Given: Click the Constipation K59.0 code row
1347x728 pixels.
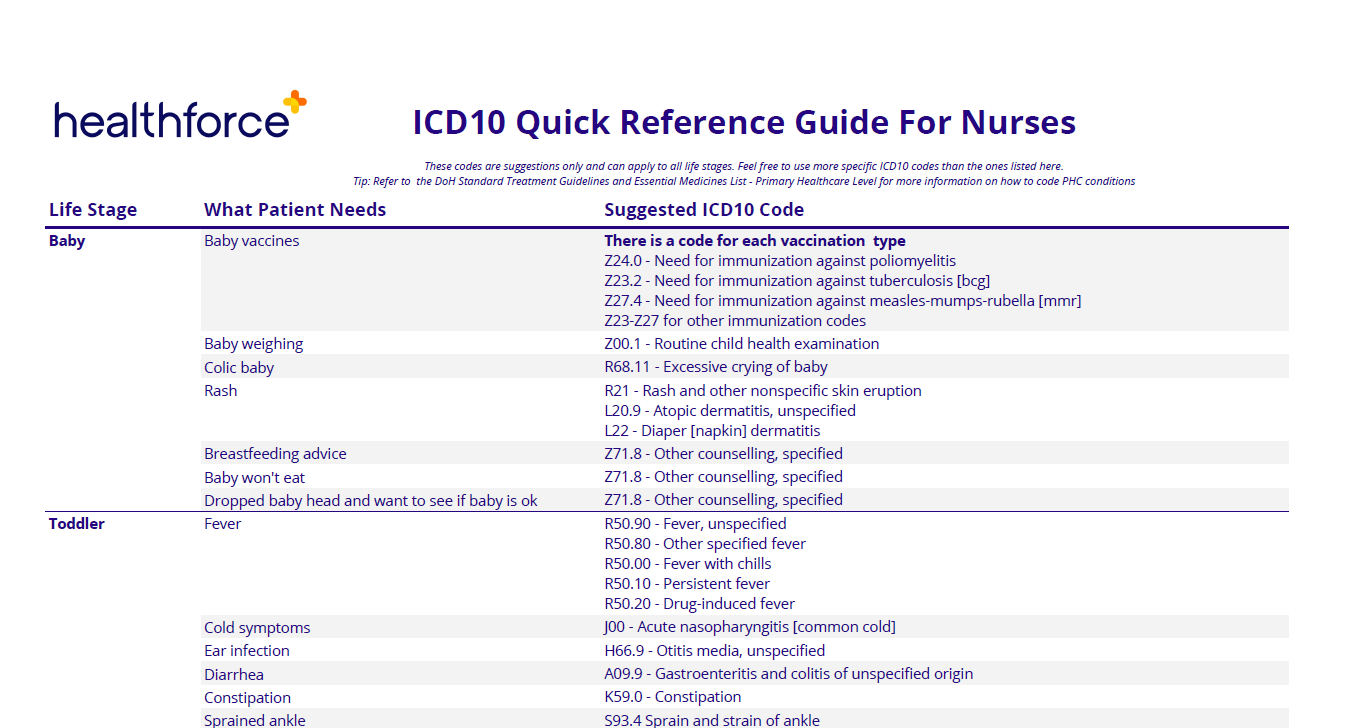Looking at the screenshot, I should pos(672,697).
